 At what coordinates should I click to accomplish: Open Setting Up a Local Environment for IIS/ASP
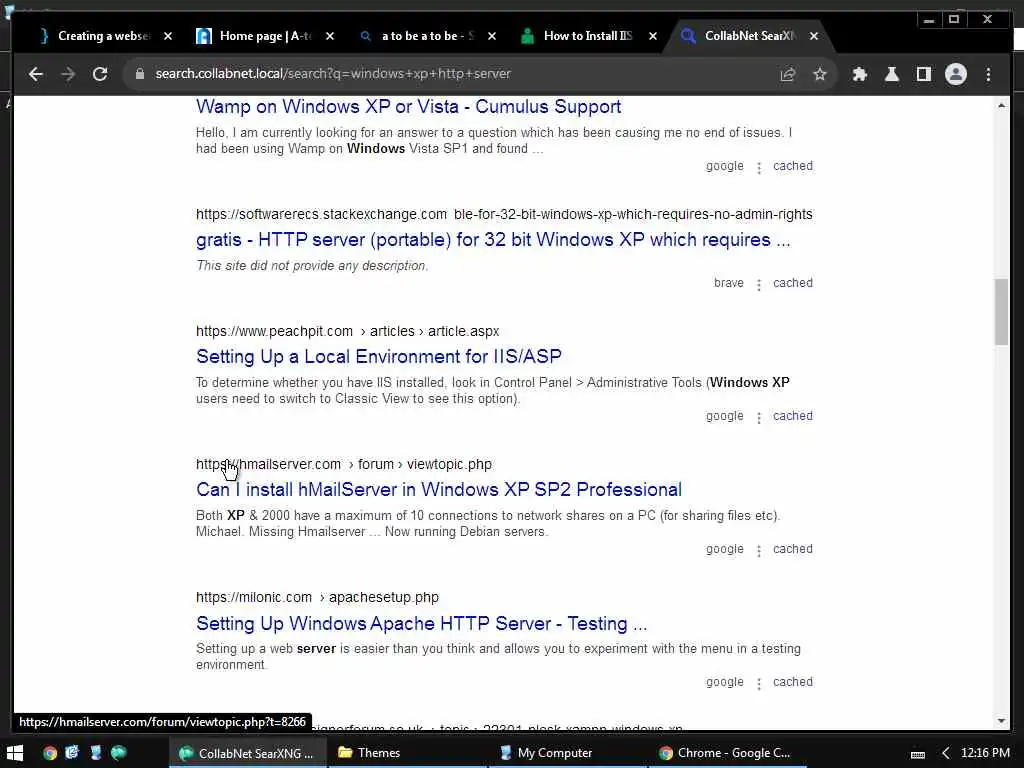(379, 357)
